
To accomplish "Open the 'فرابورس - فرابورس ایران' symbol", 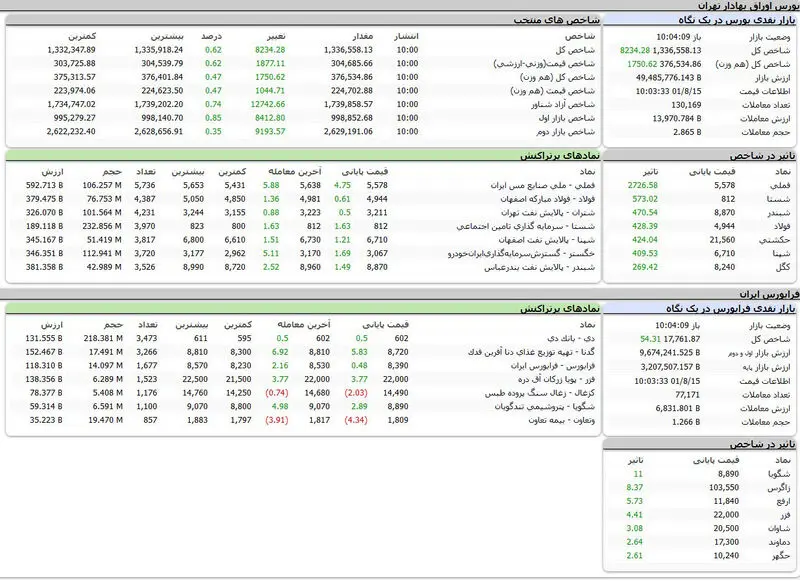I will pos(553,366).
